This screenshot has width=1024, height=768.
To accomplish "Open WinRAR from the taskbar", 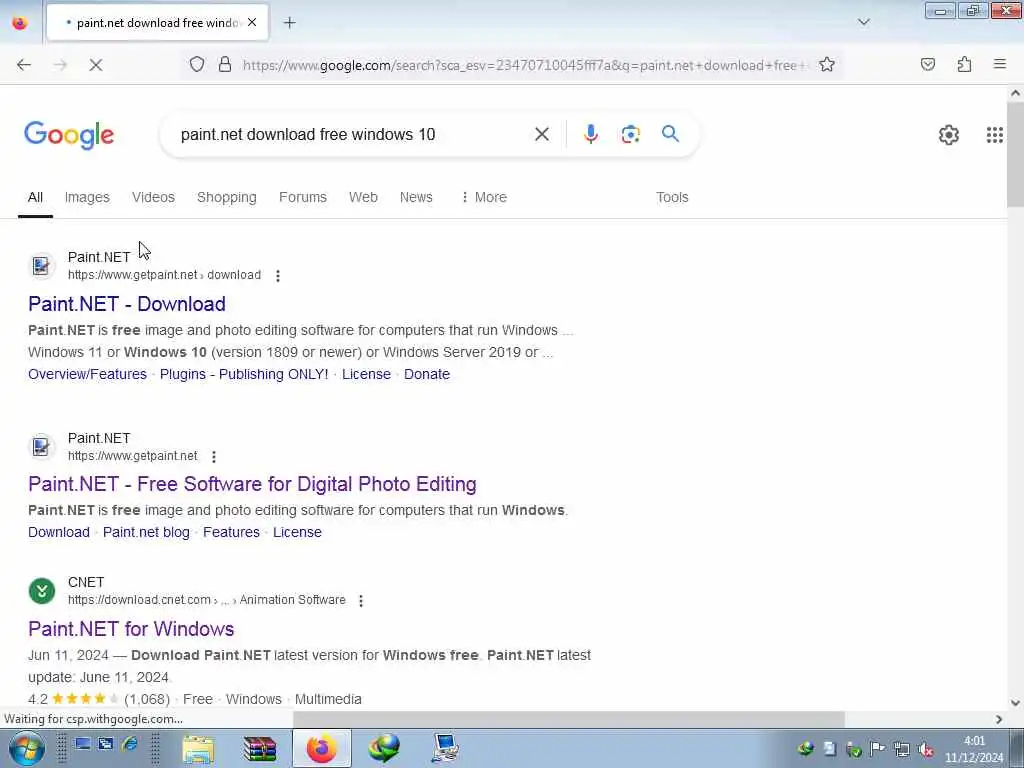I will tap(259, 748).
